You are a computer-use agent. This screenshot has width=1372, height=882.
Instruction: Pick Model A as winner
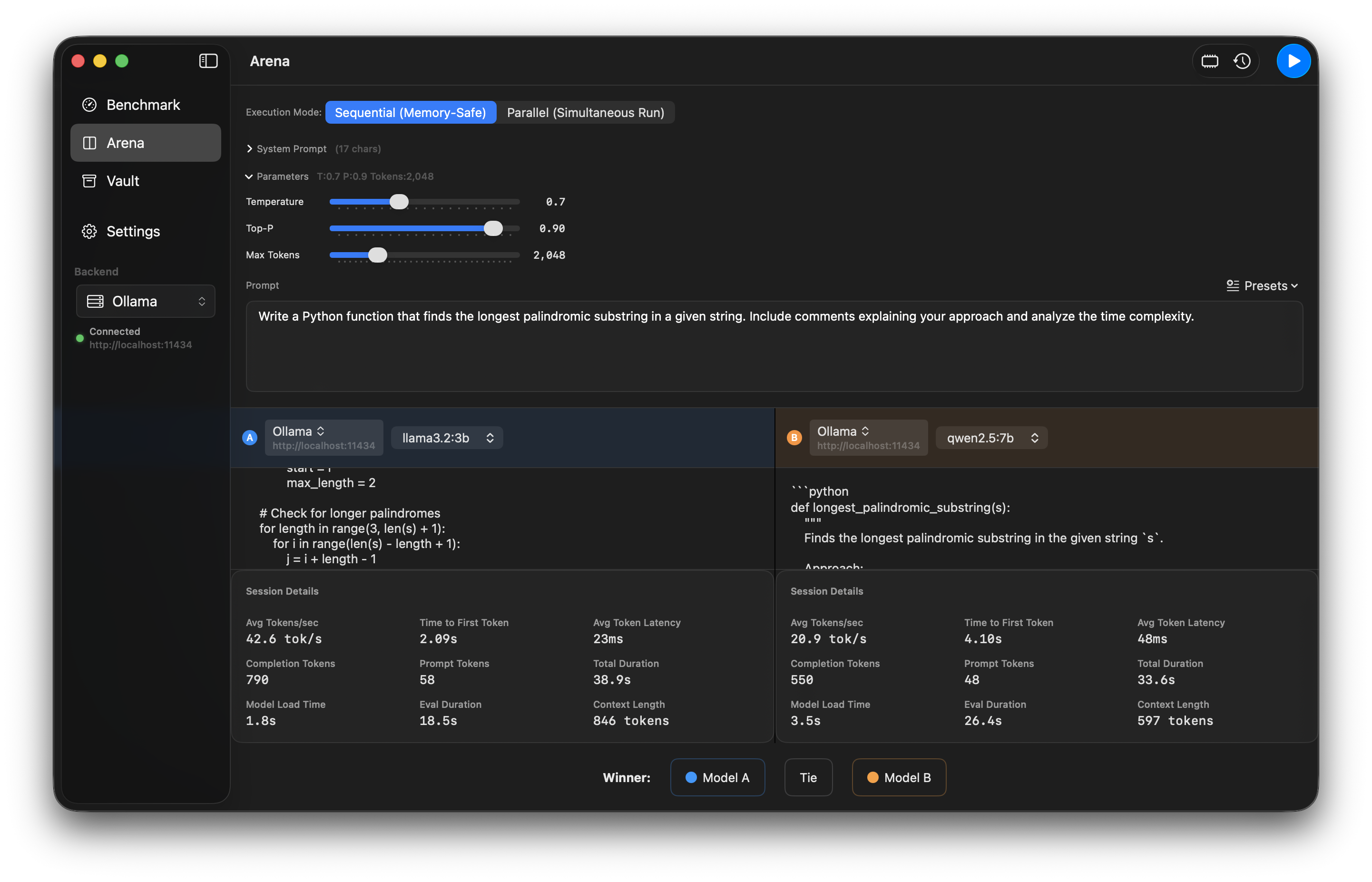coord(717,777)
